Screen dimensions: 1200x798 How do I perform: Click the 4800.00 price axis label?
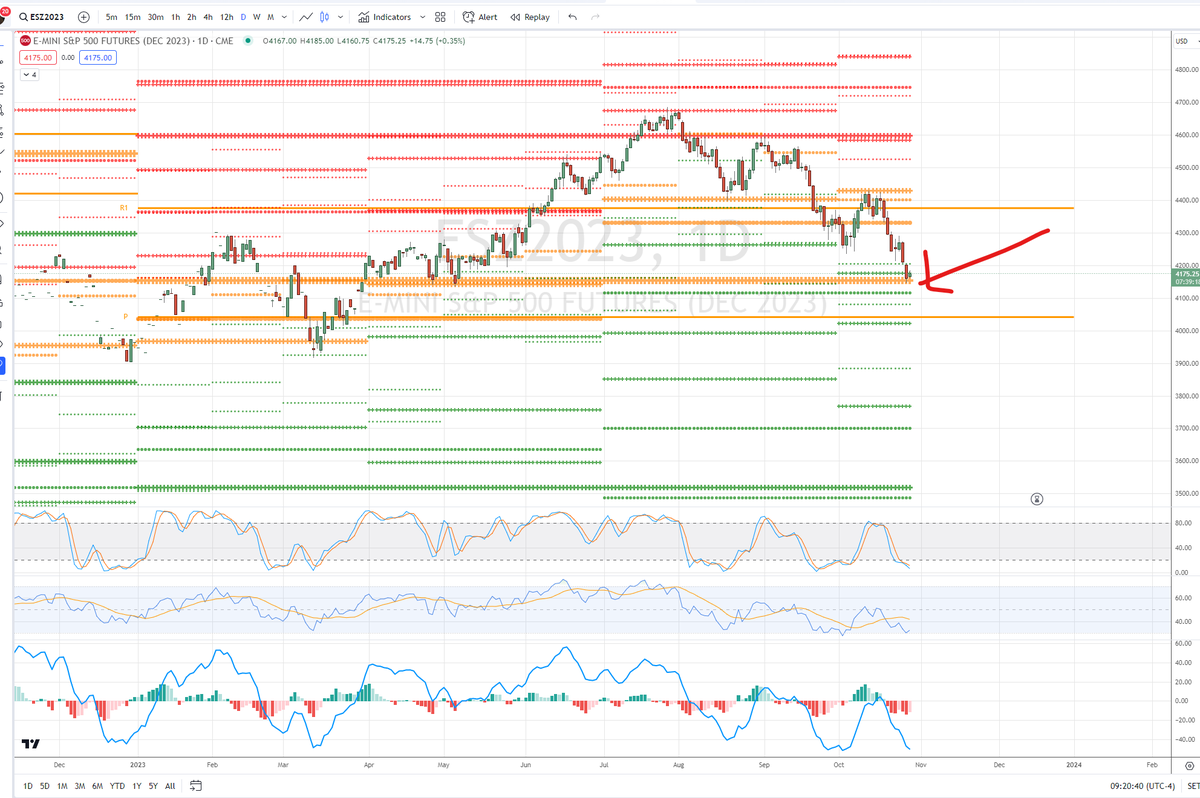pos(1188,69)
